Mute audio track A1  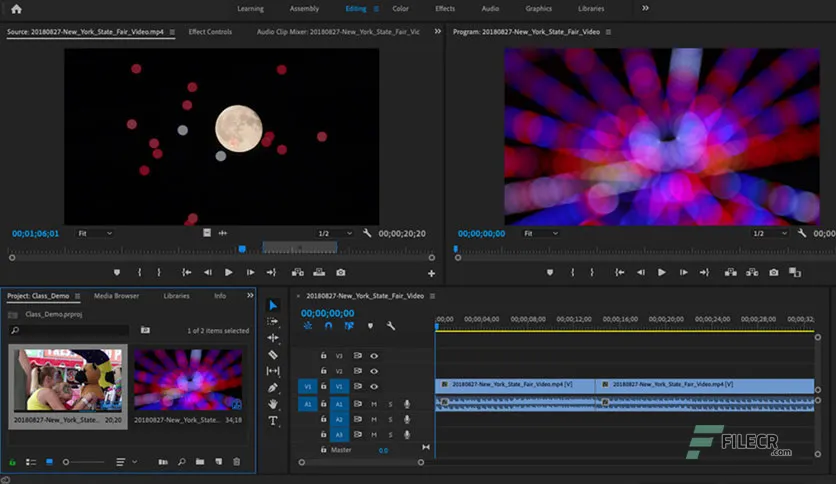click(x=374, y=404)
